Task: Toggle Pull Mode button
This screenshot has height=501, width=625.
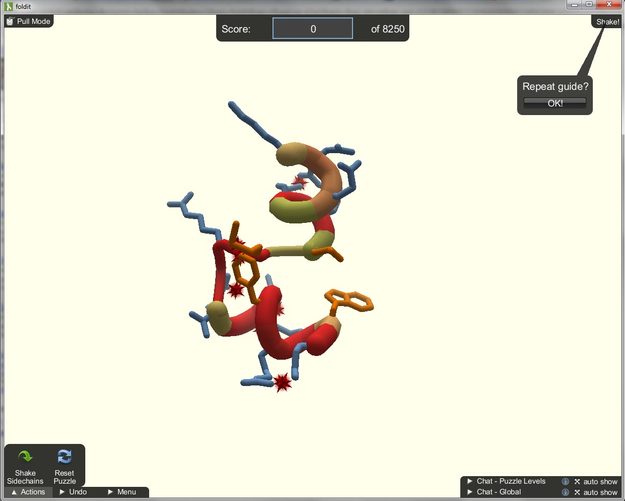Action: [29, 21]
